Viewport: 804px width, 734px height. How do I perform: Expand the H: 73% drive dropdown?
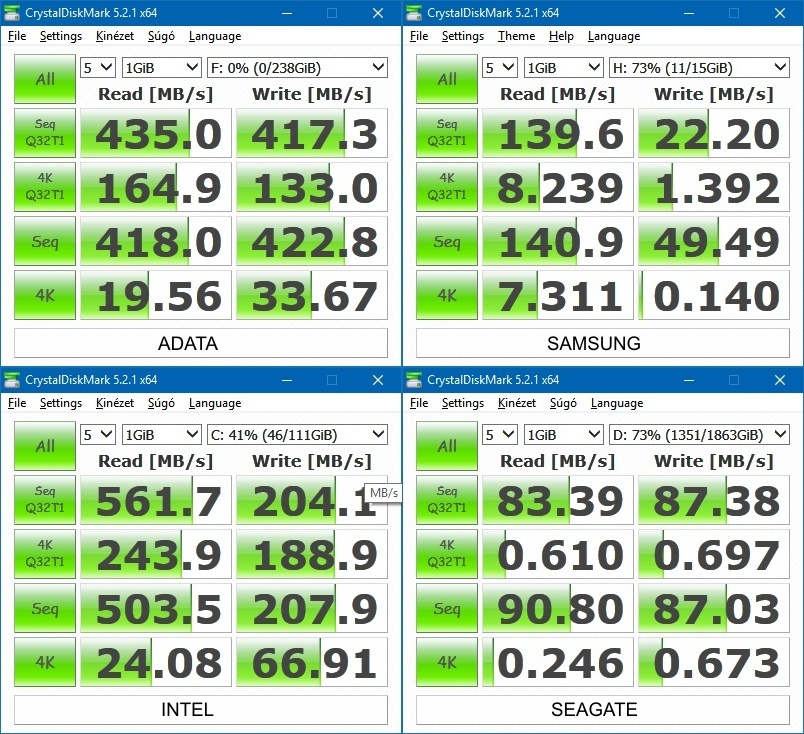(x=699, y=68)
